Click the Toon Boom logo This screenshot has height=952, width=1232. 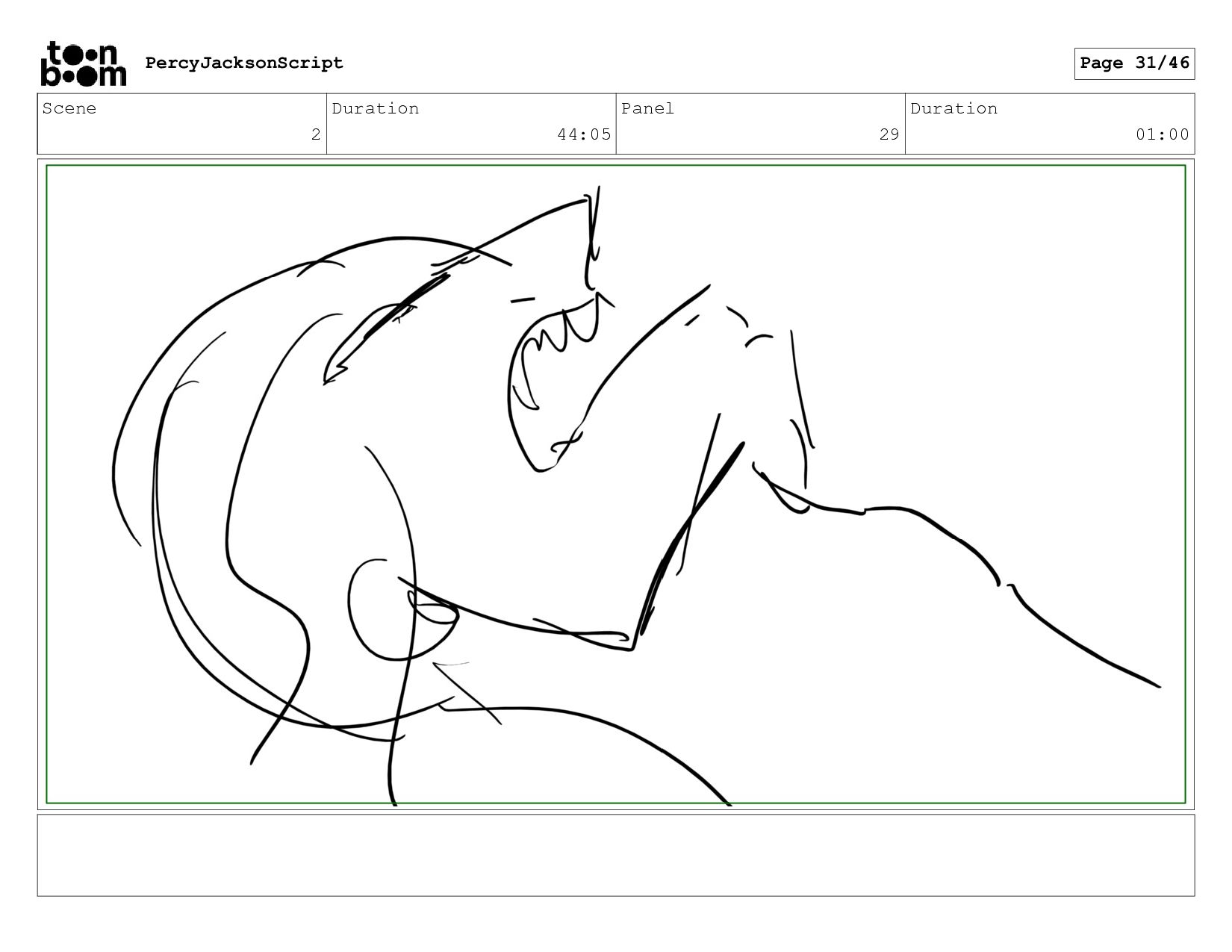[x=83, y=63]
